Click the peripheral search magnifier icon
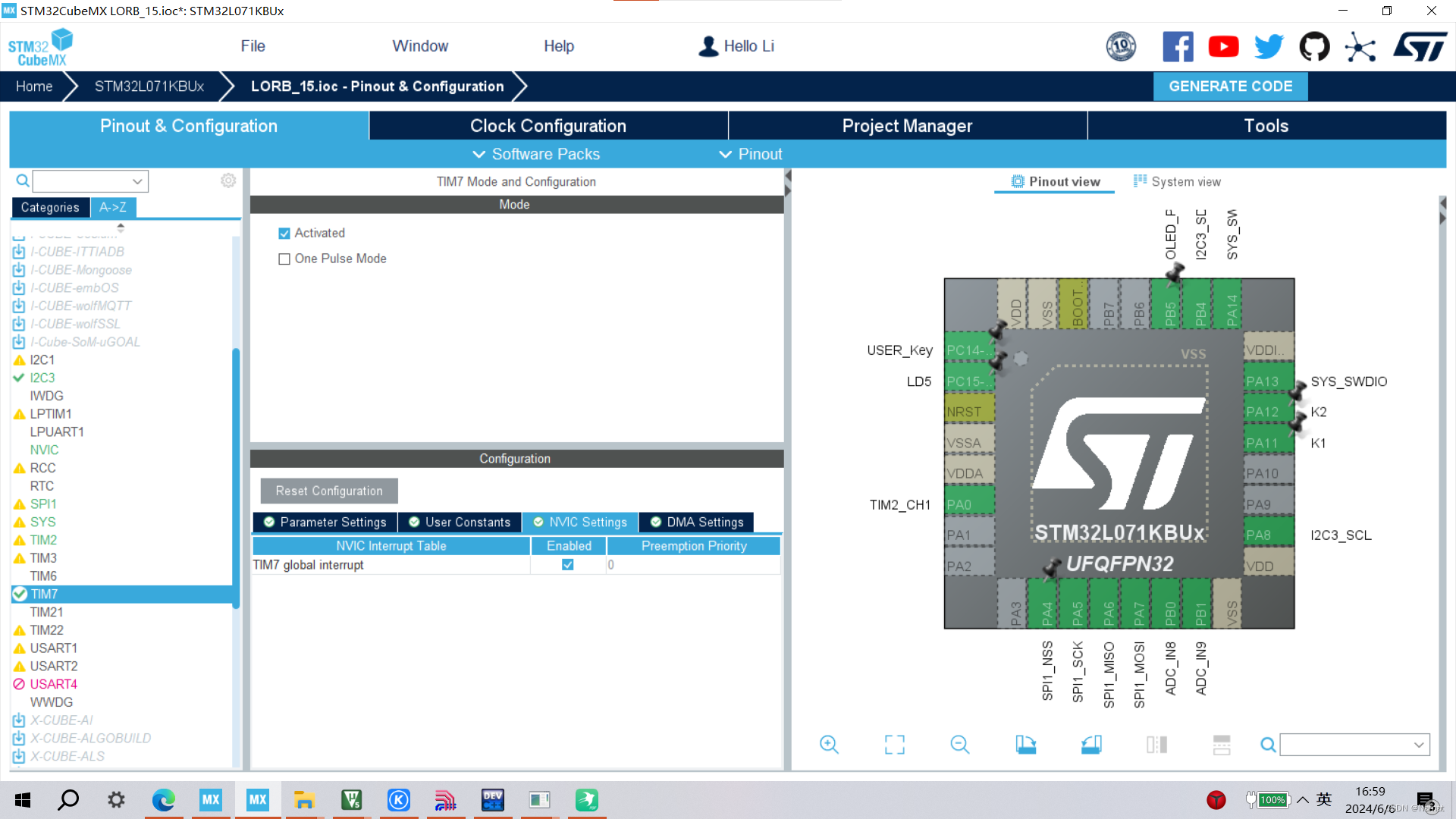Screen dimensions: 1456x819 [x=23, y=180]
